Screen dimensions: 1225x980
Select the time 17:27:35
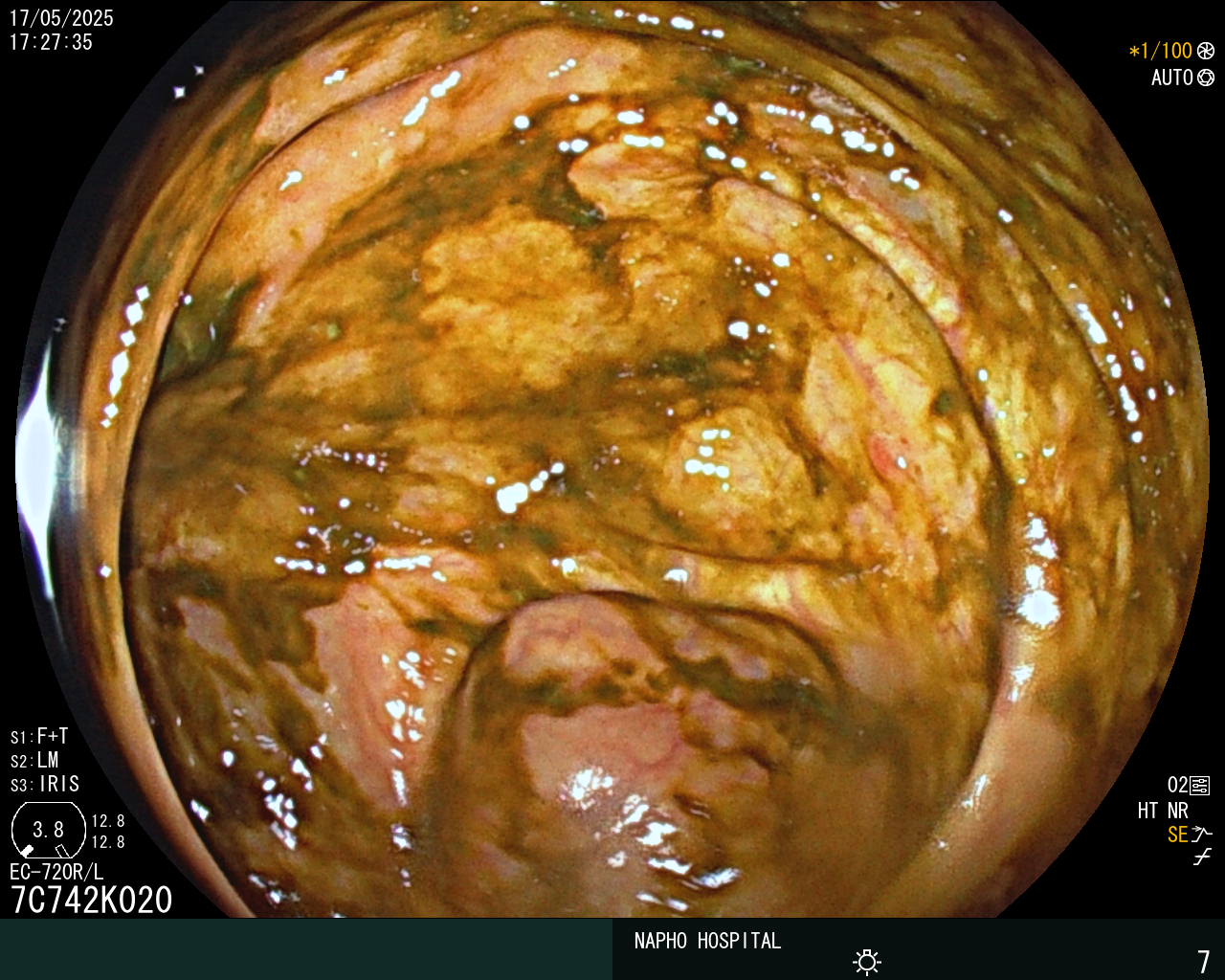[51, 42]
